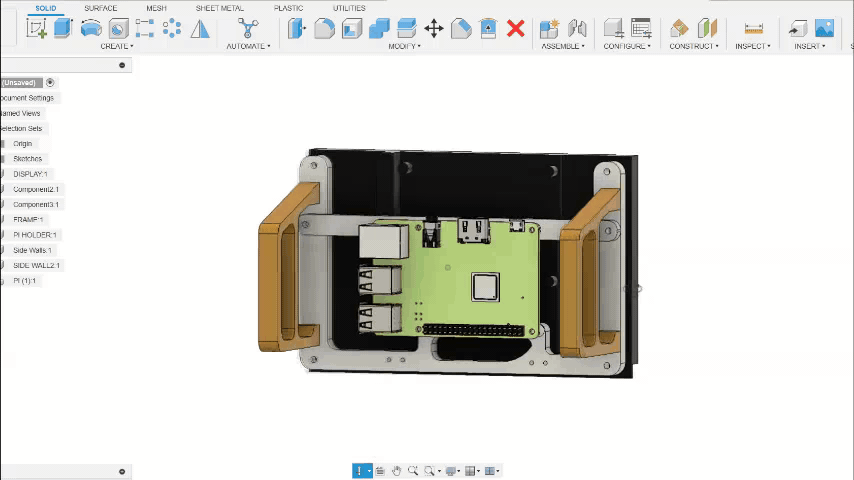Select the Shell tool
Image resolution: width=854 pixels, height=480 pixels.
pos(352,28)
